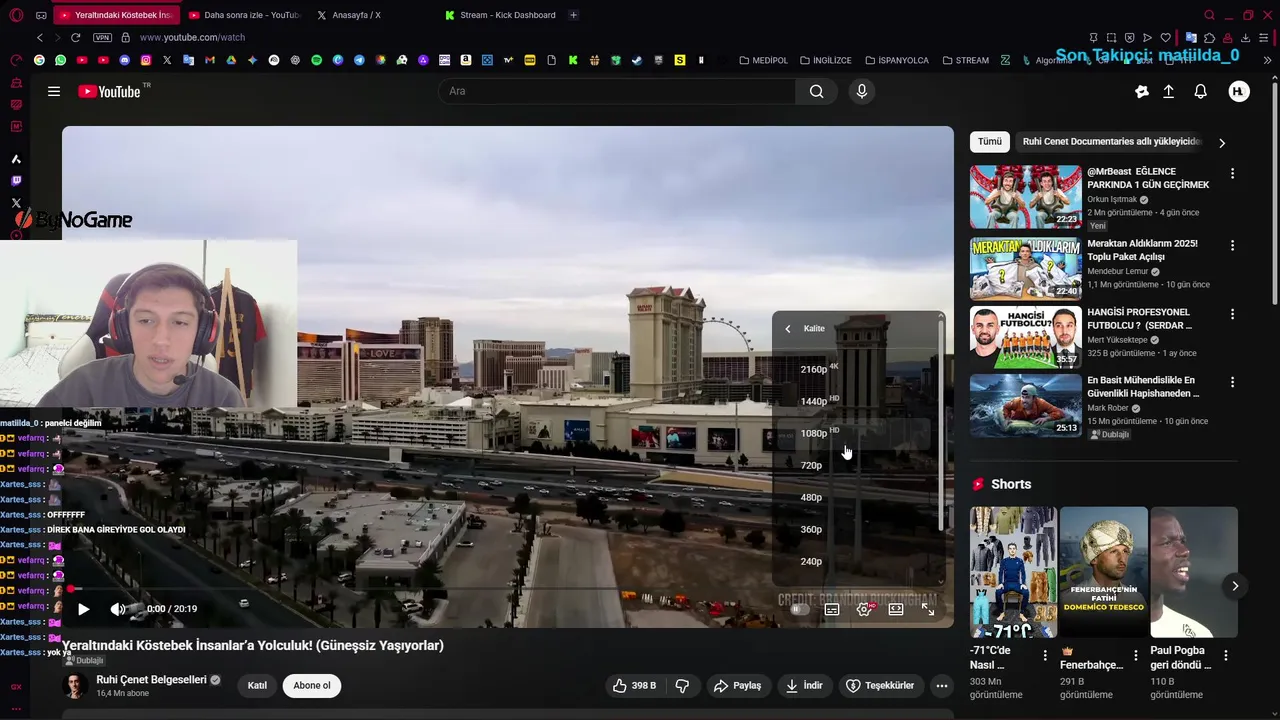Start voice search with microphone icon
The width and height of the screenshot is (1280, 720).
point(862,91)
